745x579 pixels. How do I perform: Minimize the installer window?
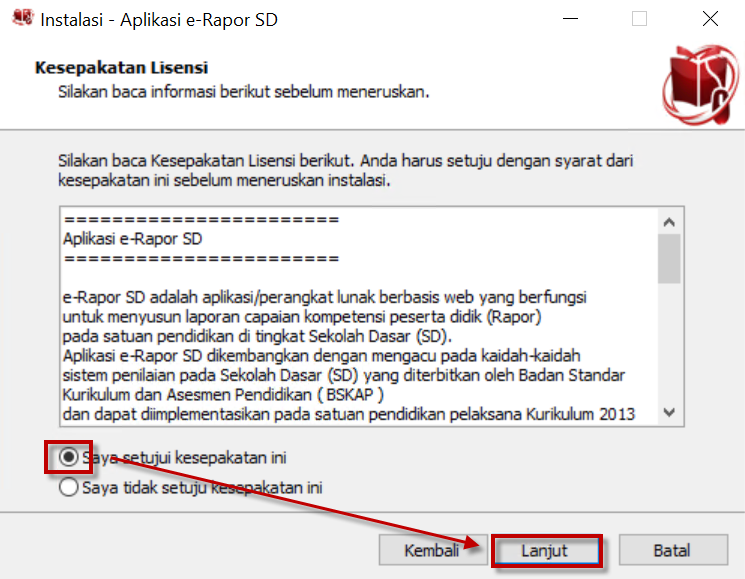(x=570, y=18)
